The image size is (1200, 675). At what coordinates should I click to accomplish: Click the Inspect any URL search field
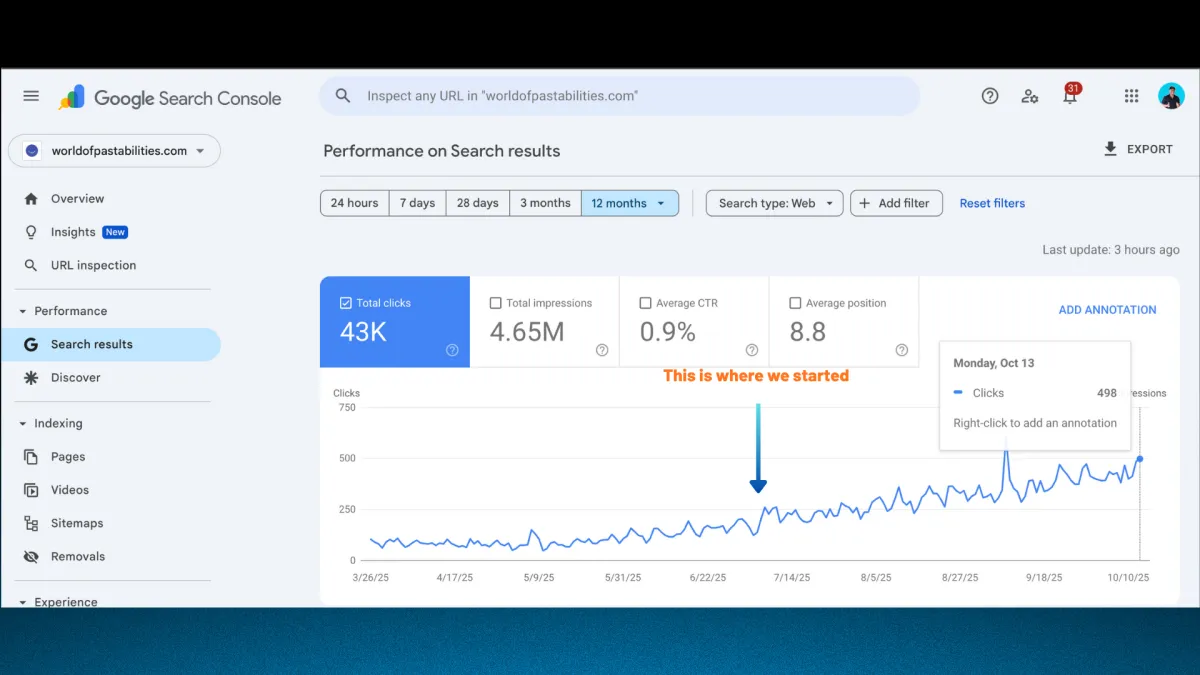[619, 96]
